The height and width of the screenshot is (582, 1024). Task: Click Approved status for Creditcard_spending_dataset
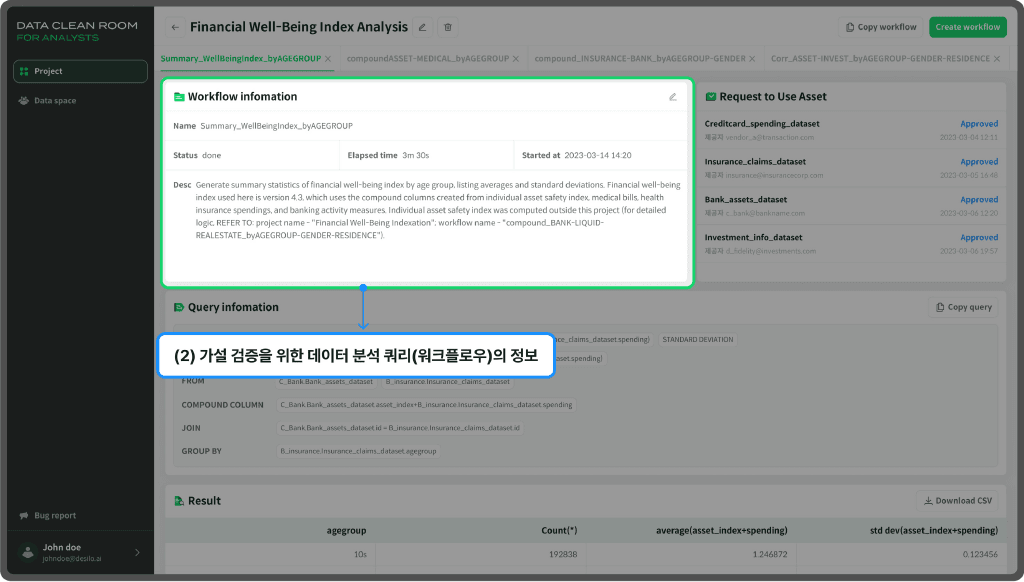click(979, 124)
